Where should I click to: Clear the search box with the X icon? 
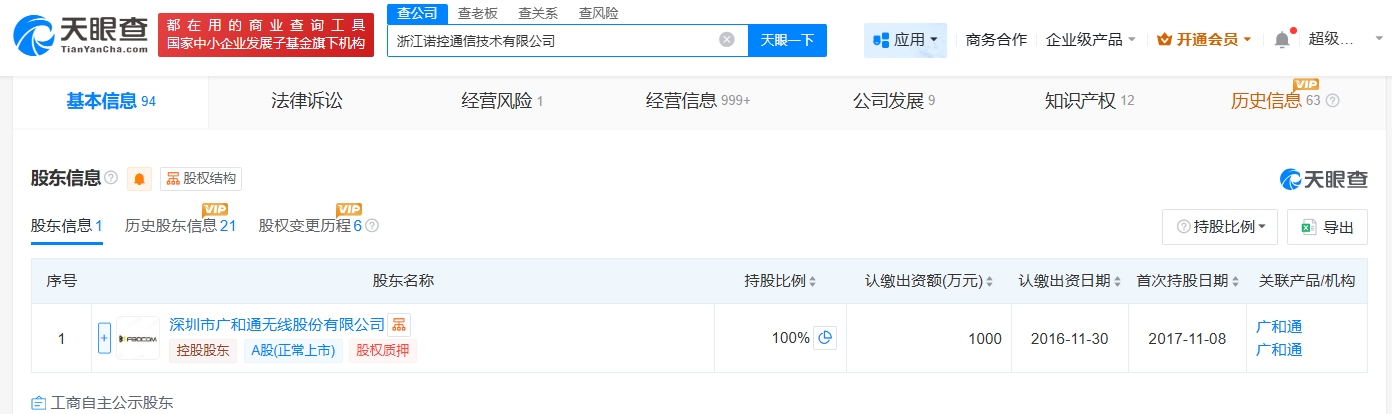point(727,40)
